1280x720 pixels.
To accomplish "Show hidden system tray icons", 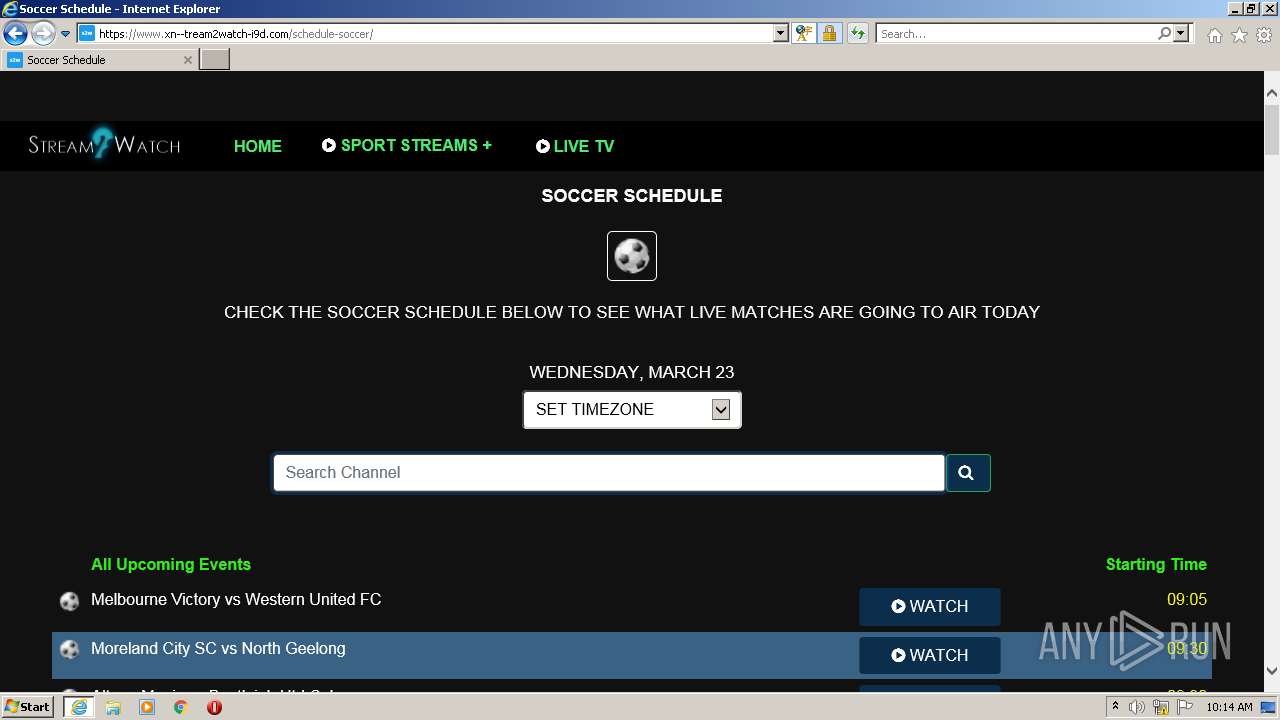I will click(1115, 707).
